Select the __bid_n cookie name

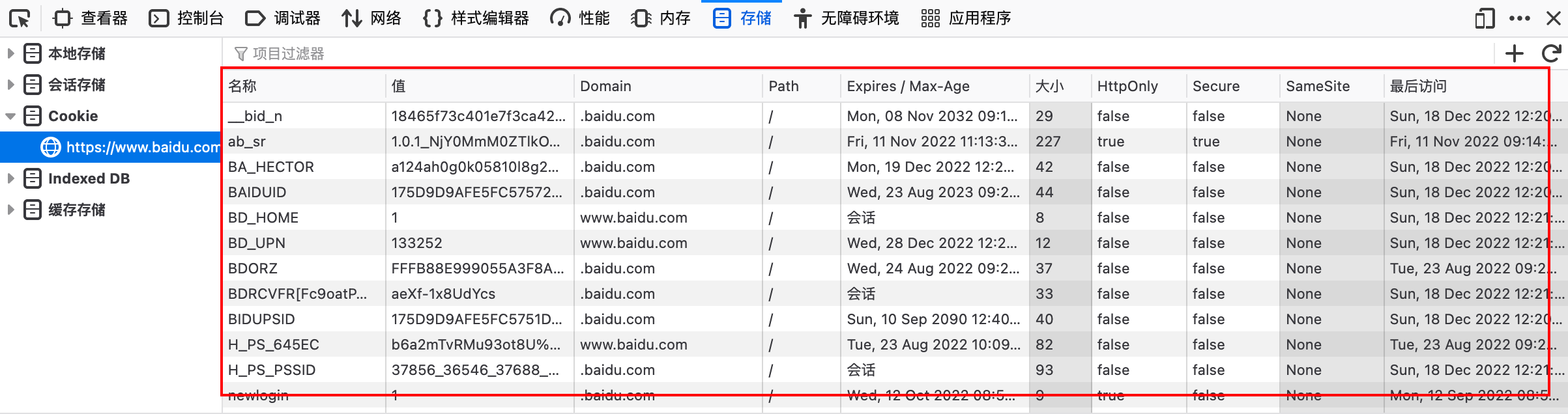point(255,116)
